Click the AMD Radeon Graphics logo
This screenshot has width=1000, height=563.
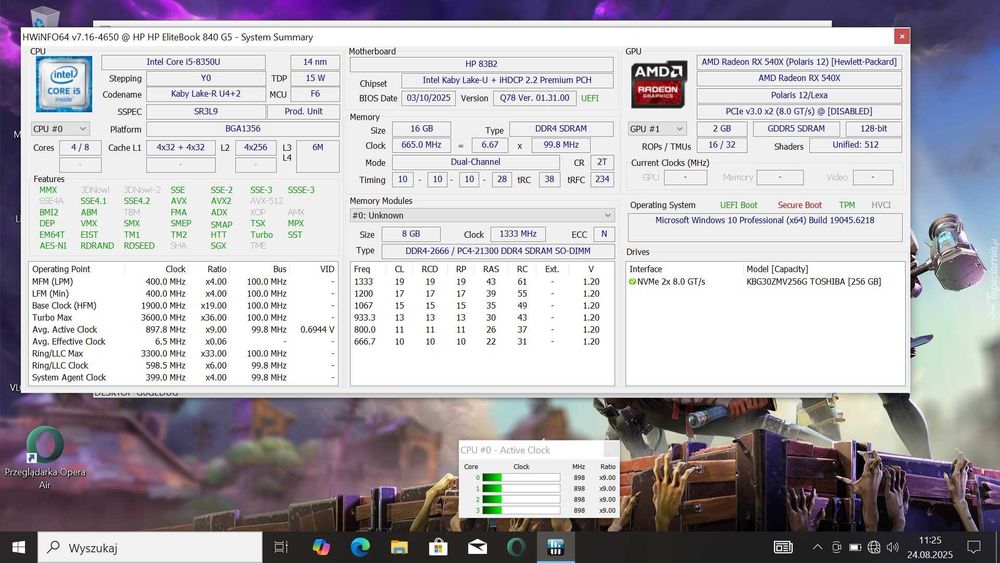[659, 84]
